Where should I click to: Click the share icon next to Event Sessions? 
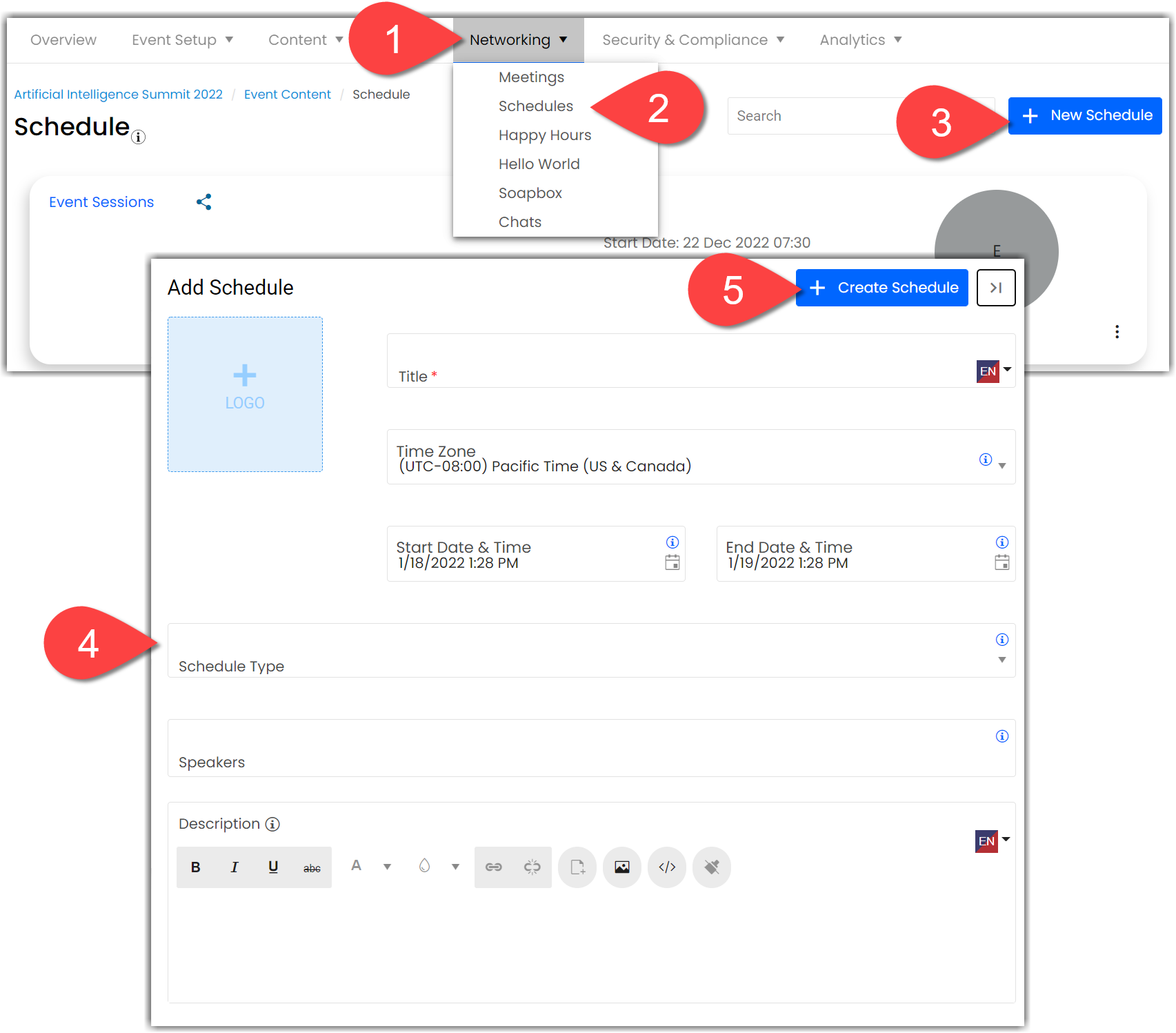[x=203, y=202]
